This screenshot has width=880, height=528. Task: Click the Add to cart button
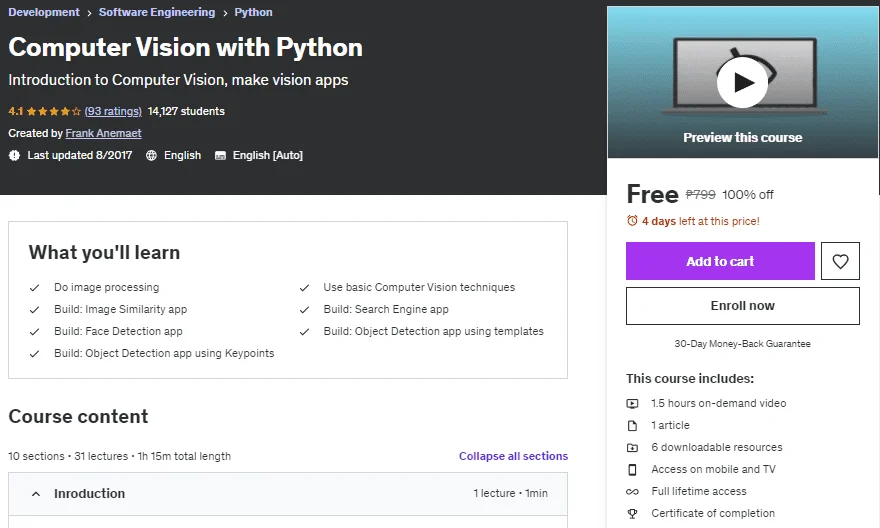pyautogui.click(x=720, y=261)
